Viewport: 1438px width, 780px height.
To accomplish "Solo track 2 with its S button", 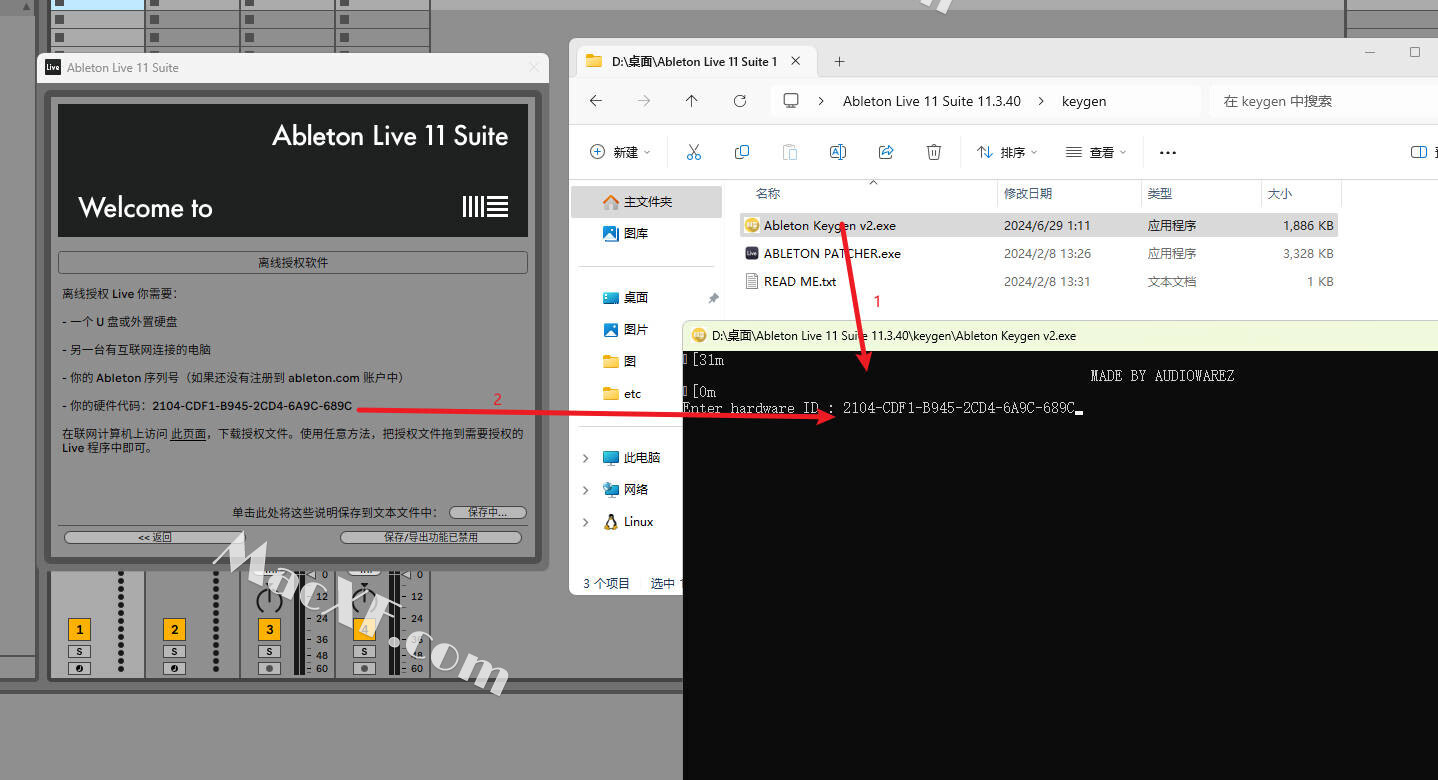I will pyautogui.click(x=174, y=651).
